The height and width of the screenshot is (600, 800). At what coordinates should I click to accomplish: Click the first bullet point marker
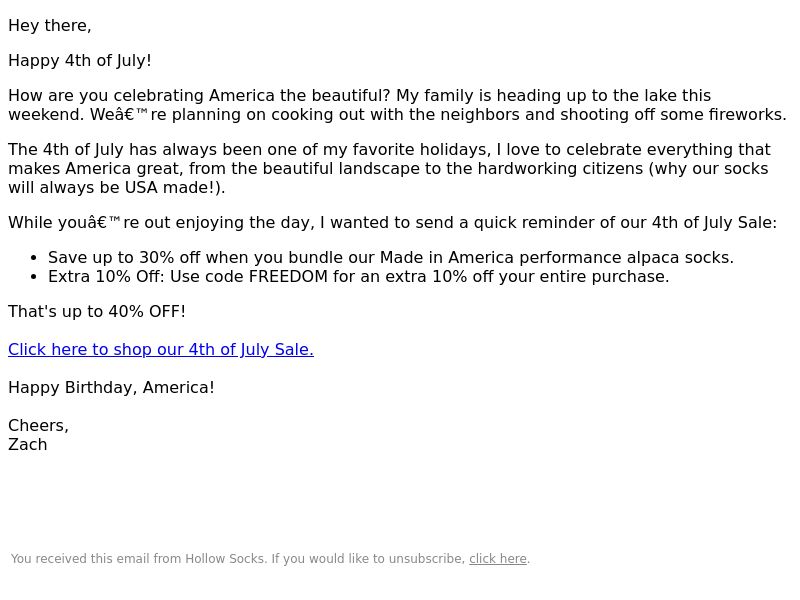click(x=34, y=258)
